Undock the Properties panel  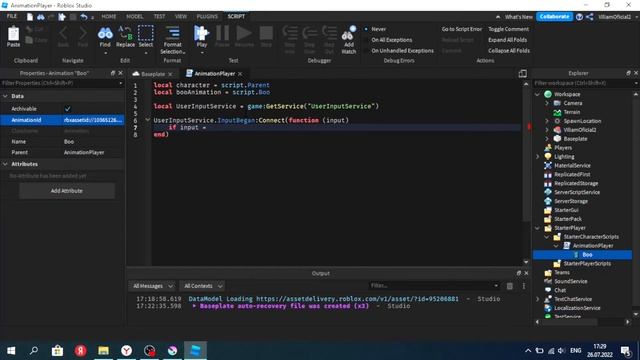[x=113, y=73]
